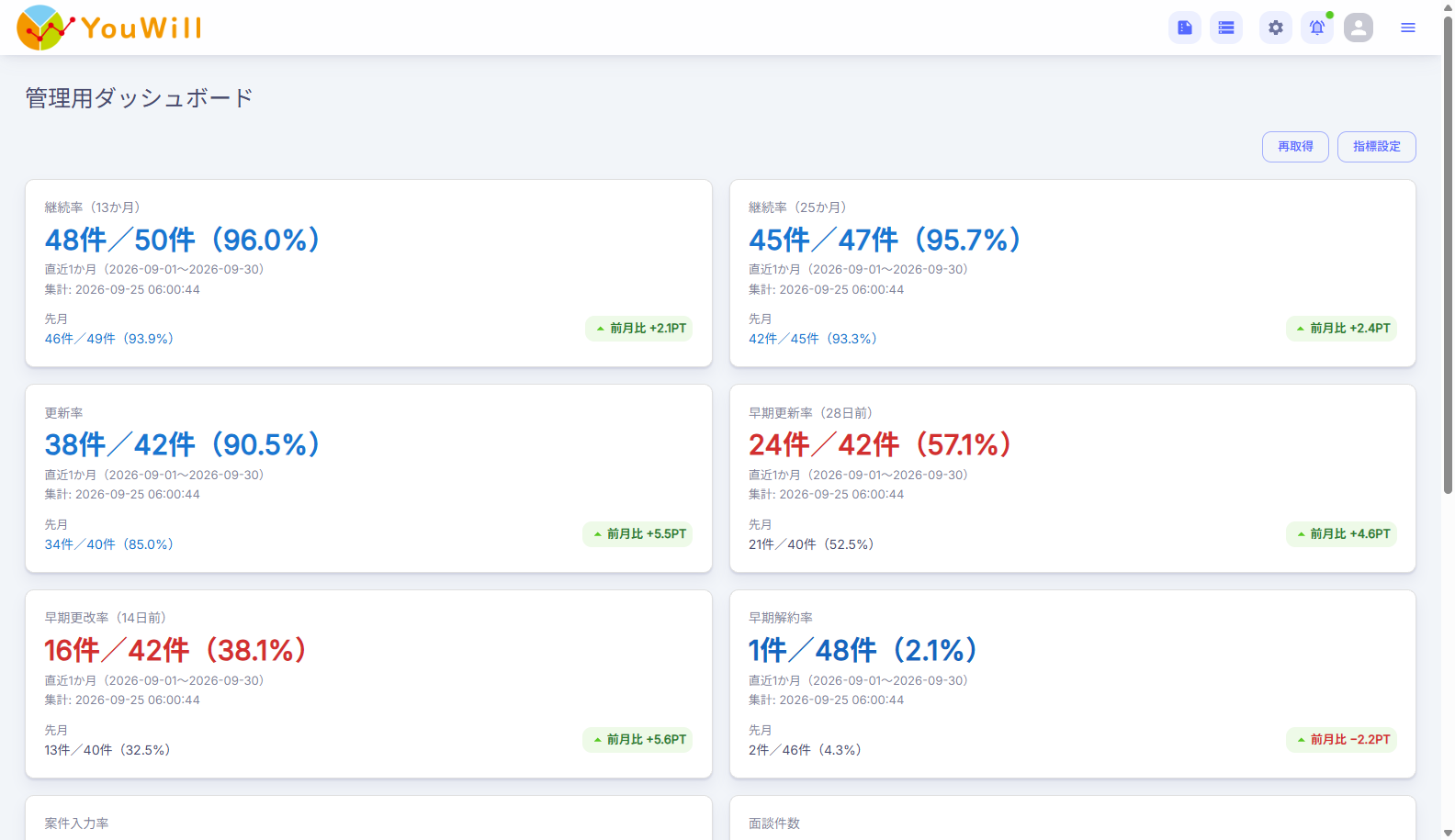Click the 13件／40件（32.5%） last-month value

pos(107,750)
